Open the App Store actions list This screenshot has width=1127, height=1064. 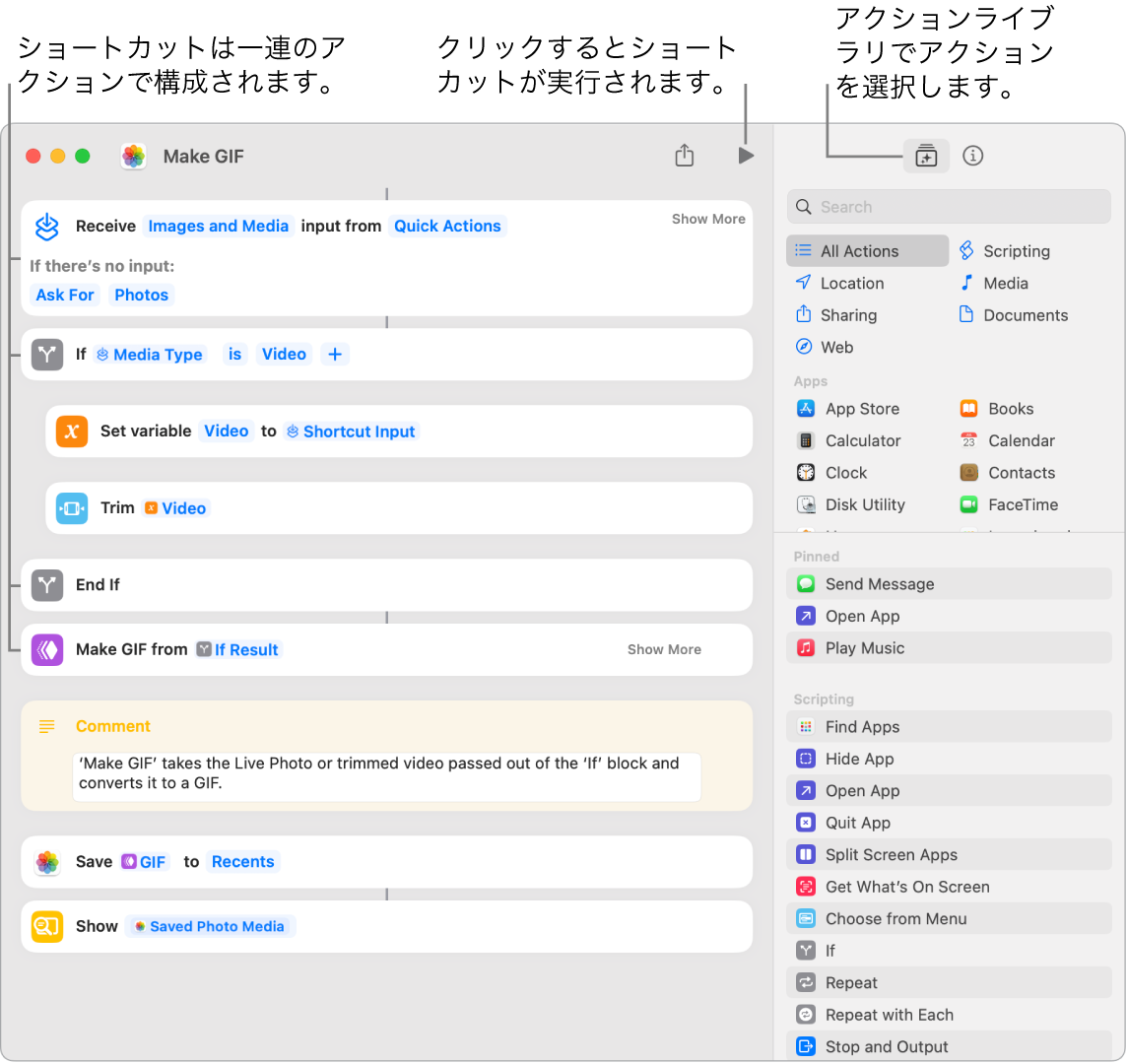pyautogui.click(x=861, y=409)
